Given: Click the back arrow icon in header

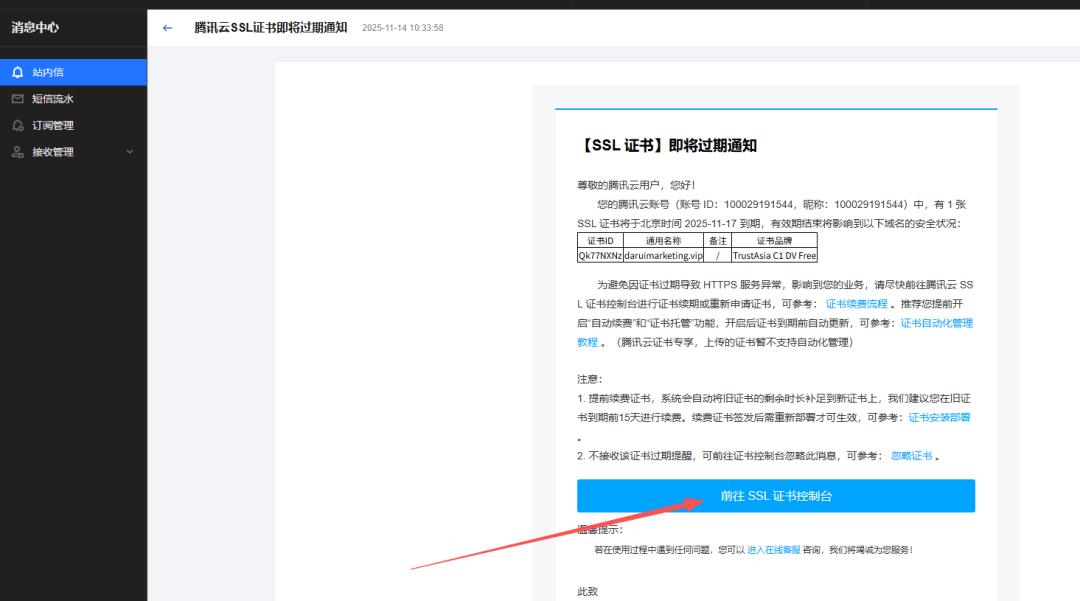Looking at the screenshot, I should [x=167, y=28].
